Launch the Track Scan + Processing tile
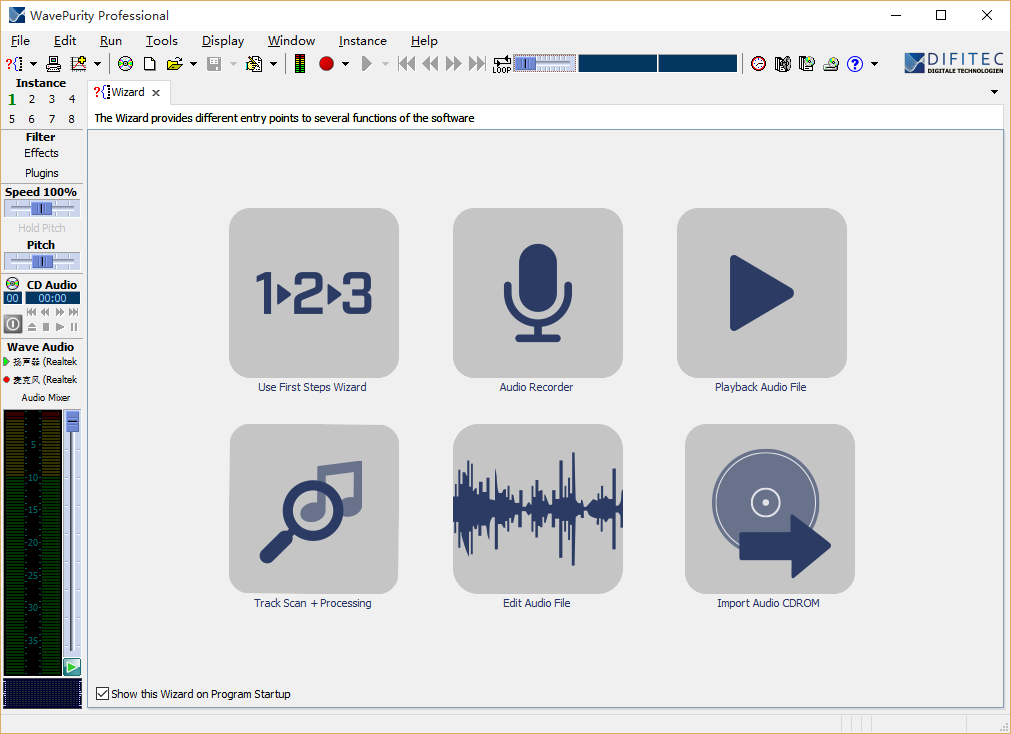Screen dimensions: 1011x734 tap(313, 509)
